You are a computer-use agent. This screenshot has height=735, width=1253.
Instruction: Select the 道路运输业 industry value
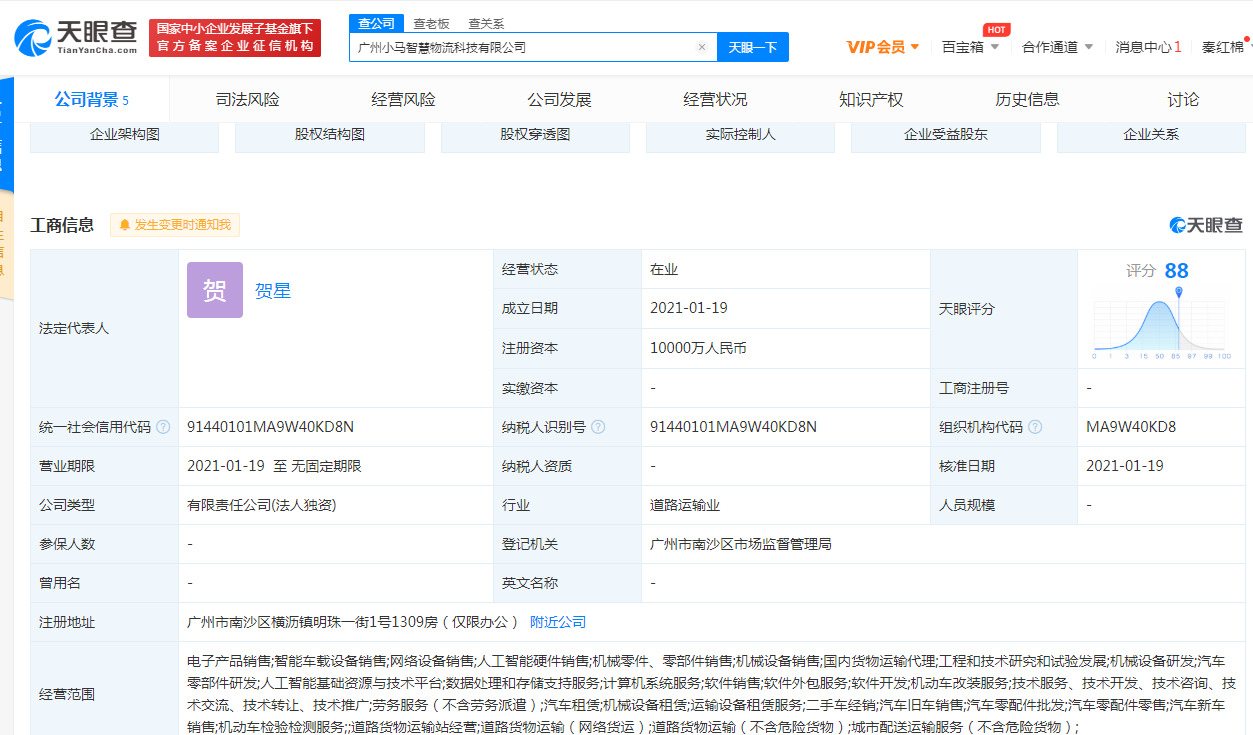(x=686, y=505)
